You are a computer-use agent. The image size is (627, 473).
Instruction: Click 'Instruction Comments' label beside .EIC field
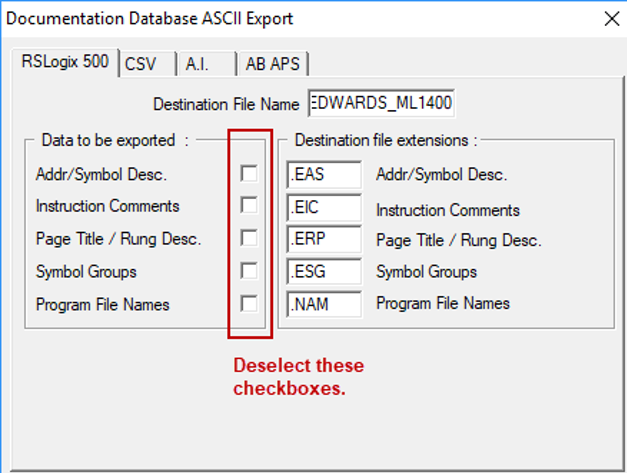tap(448, 210)
